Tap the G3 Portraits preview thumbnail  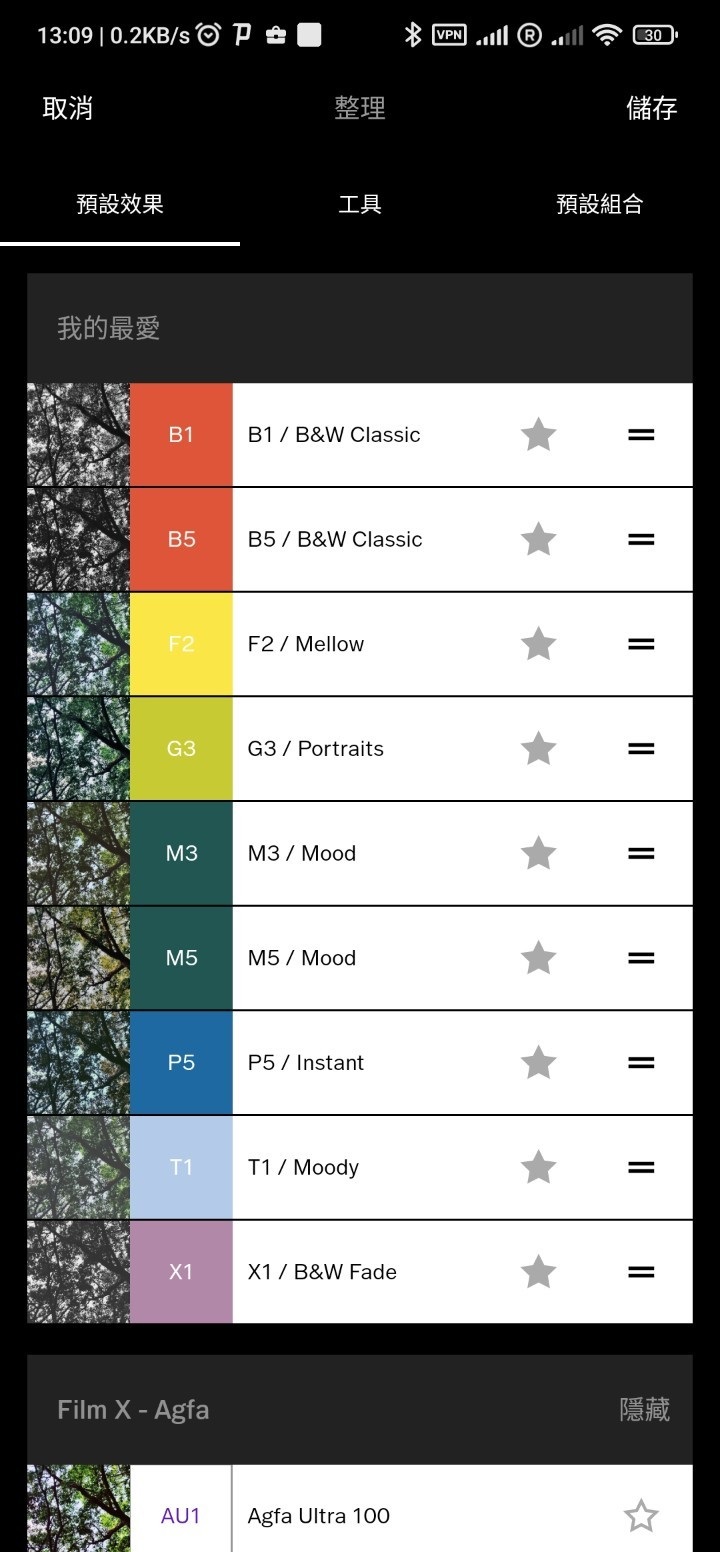point(78,749)
